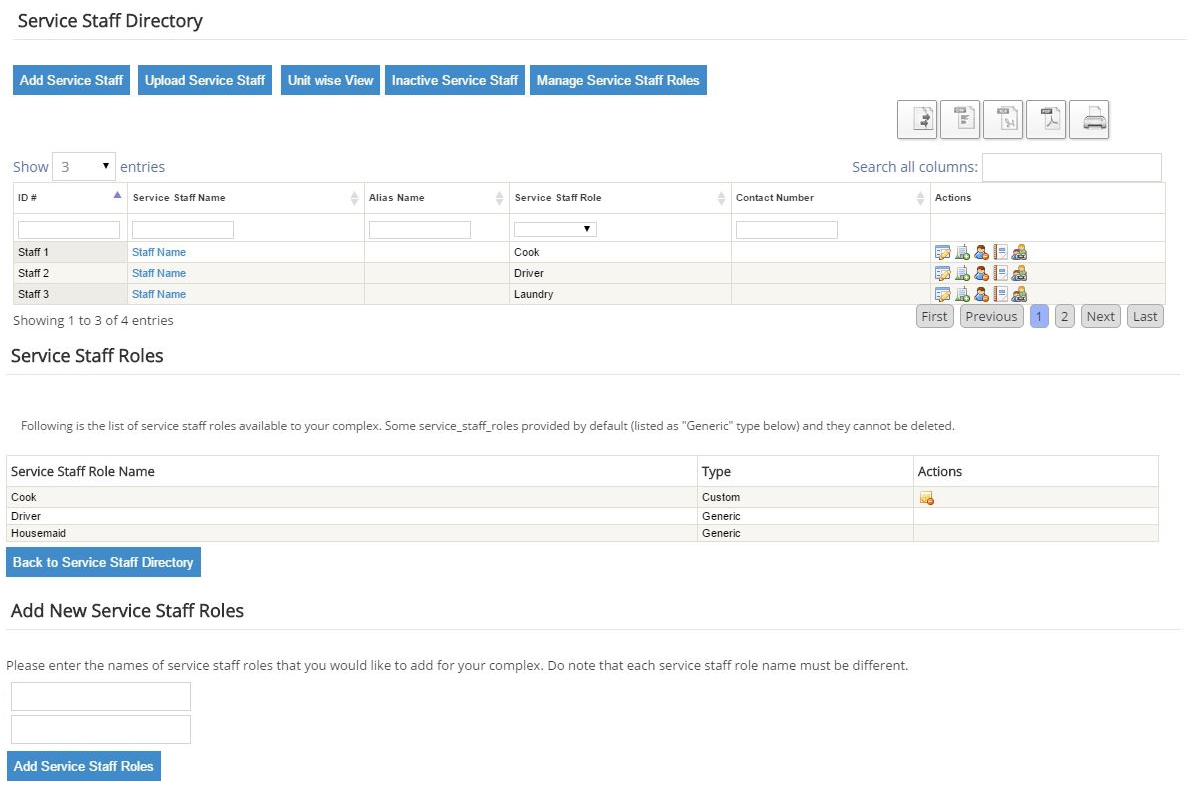Viewport: 1200px width, 800px height.
Task: Click the XLS export icon button
Action: [x=1003, y=120]
